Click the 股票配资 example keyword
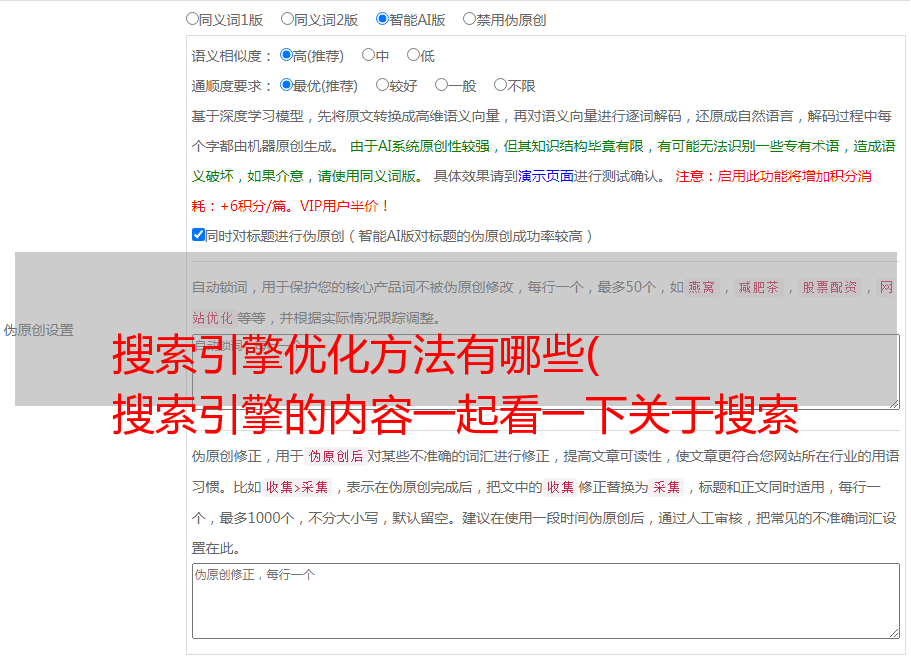 (830, 287)
